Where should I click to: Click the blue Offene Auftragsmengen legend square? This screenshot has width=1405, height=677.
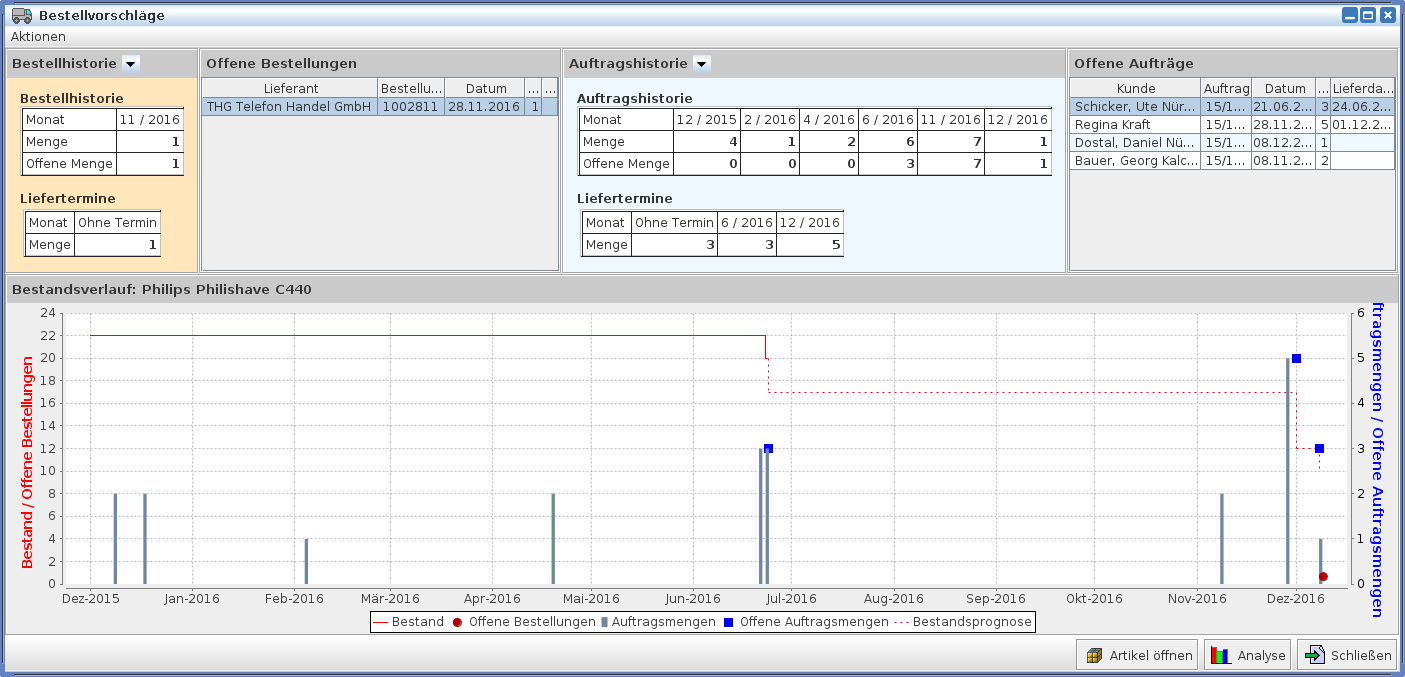pyautogui.click(x=728, y=622)
